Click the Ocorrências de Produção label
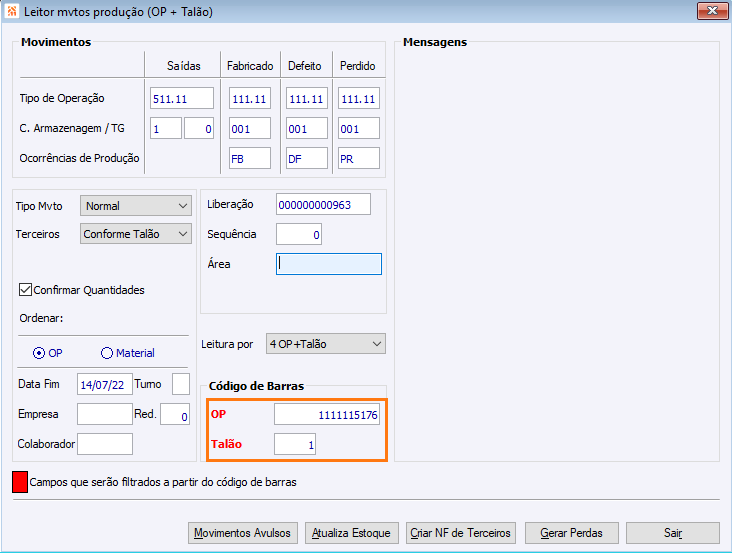 79,158
